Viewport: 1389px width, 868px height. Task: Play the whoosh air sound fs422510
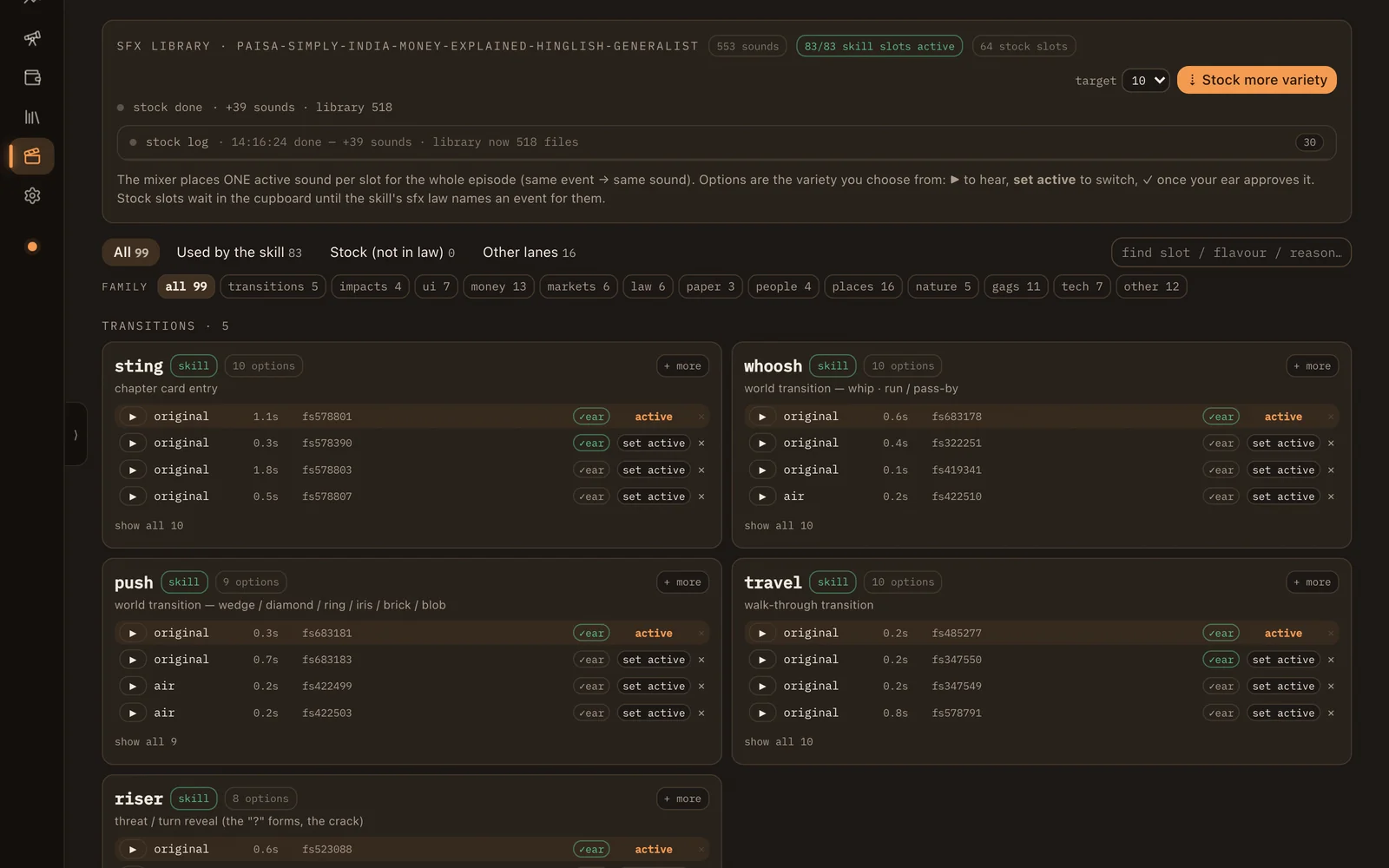[x=761, y=496]
